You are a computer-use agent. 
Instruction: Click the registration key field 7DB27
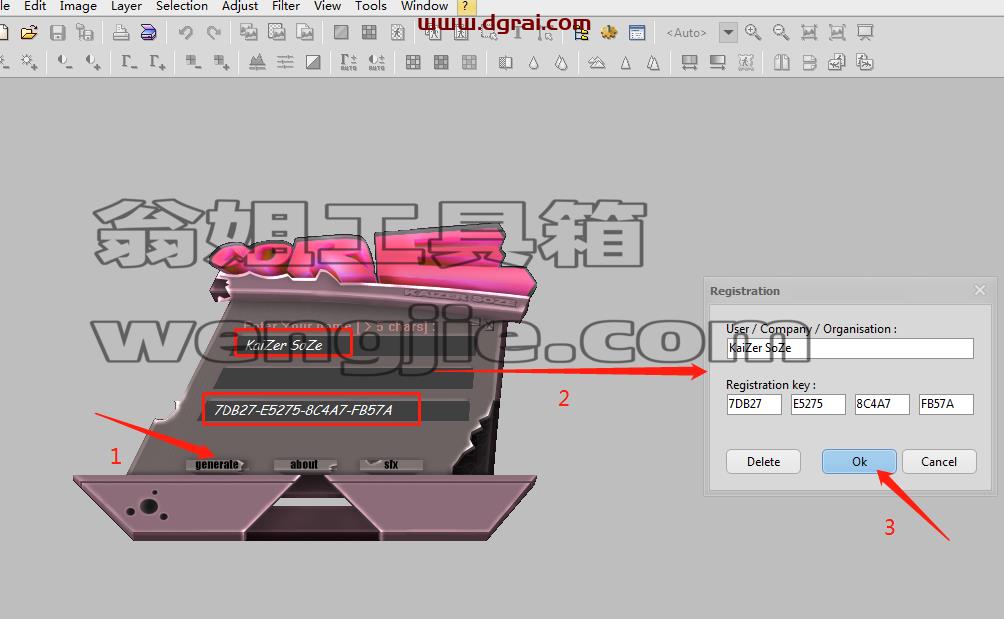[x=754, y=404]
